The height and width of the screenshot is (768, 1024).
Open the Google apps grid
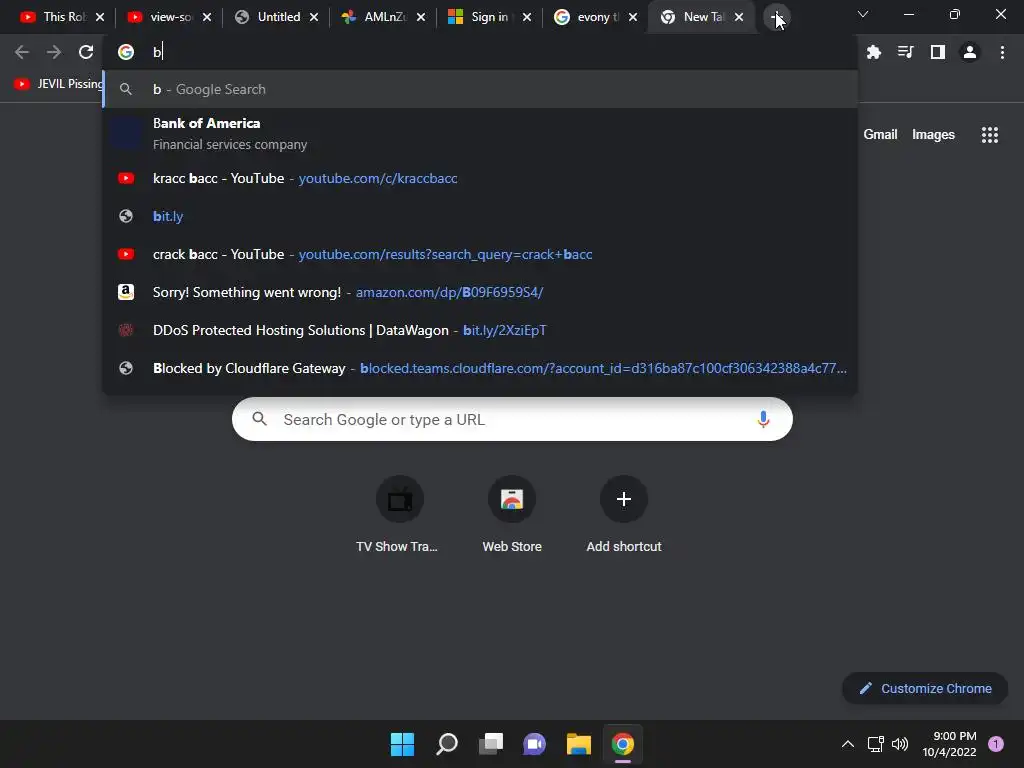click(x=990, y=135)
